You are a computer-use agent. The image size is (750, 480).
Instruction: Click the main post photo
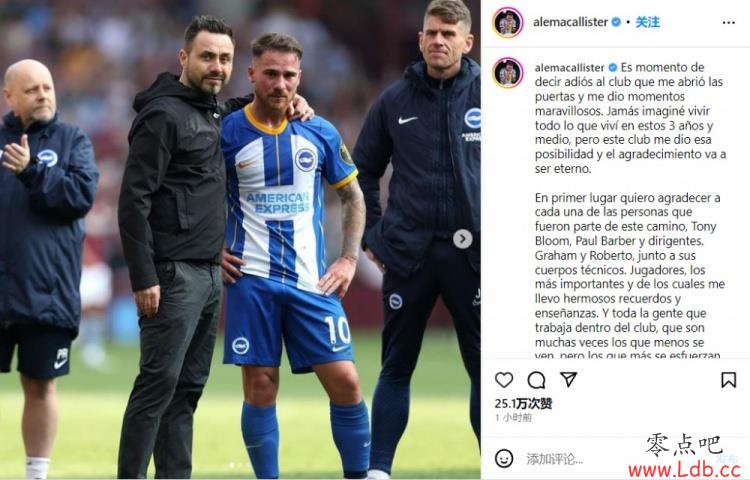tap(240, 239)
